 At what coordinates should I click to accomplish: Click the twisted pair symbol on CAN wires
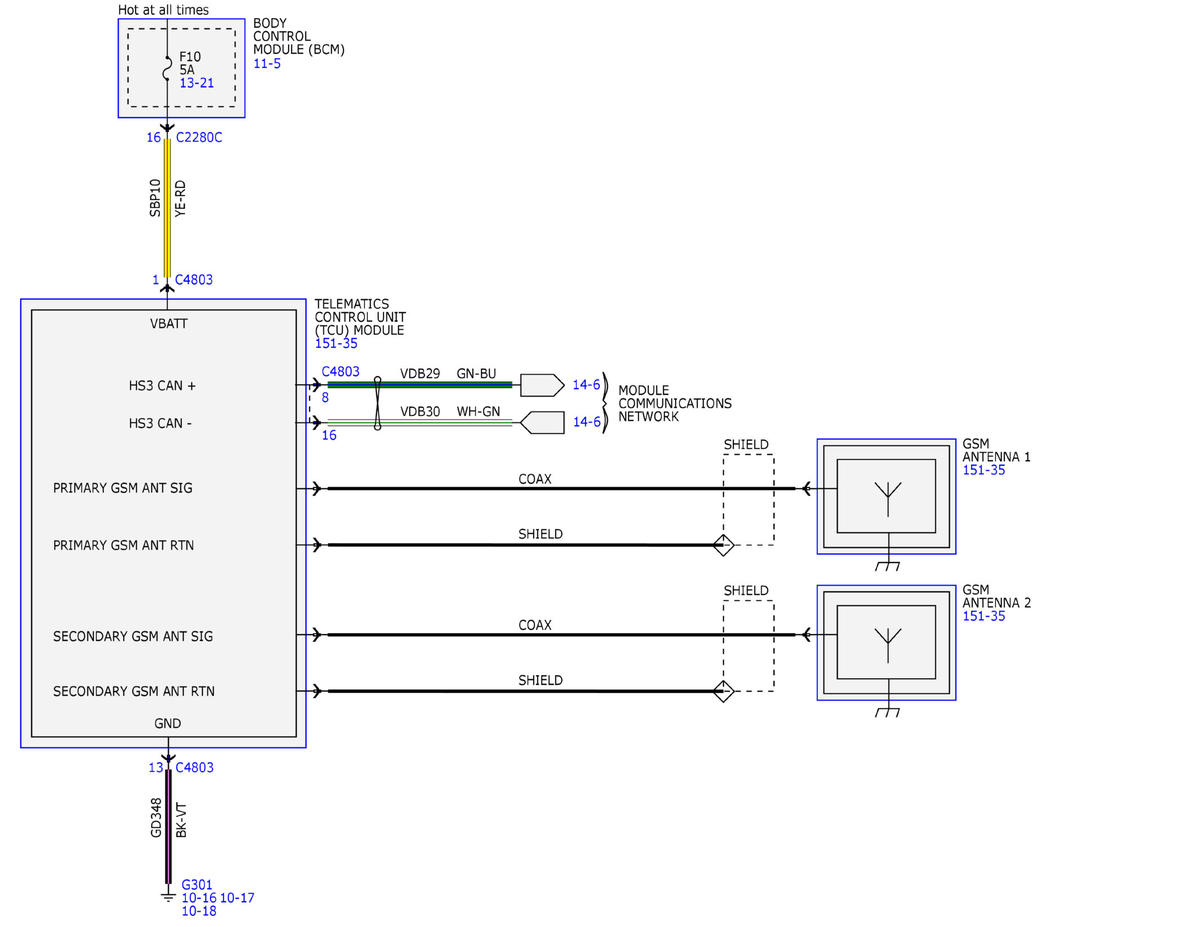click(377, 403)
